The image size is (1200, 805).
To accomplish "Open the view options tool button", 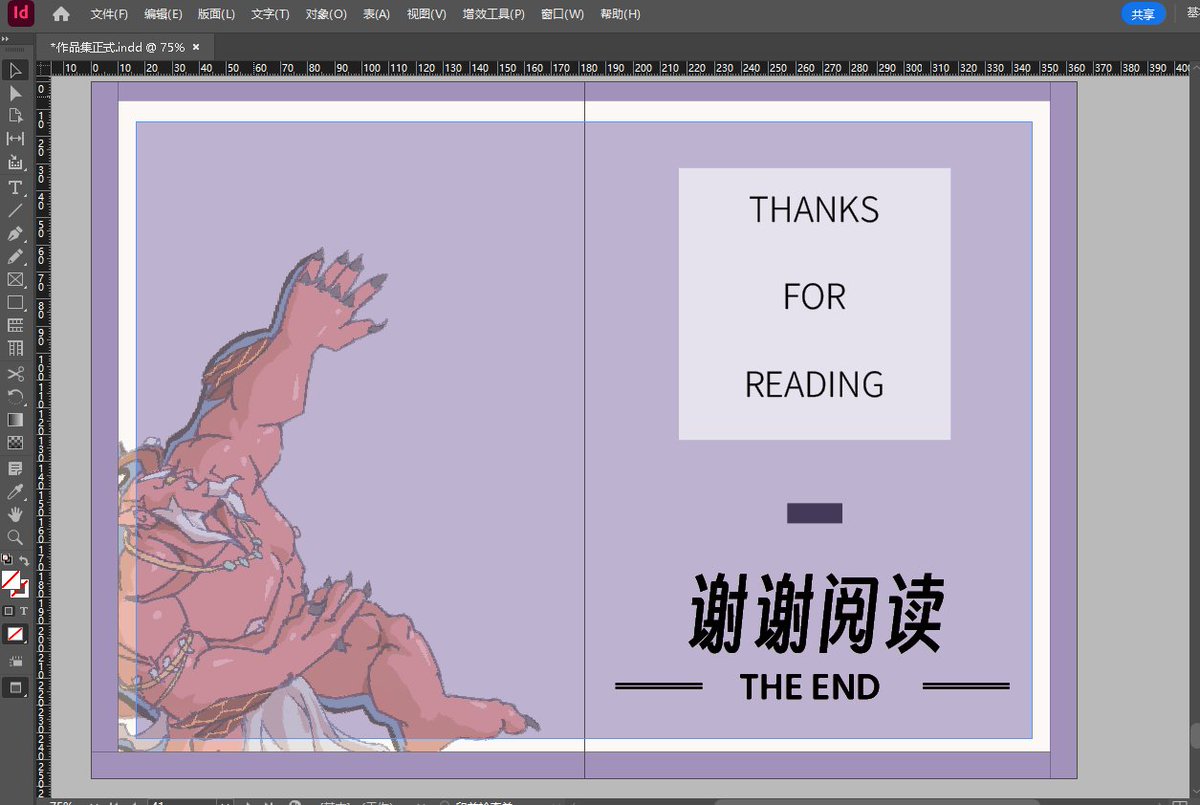I will (x=15, y=662).
